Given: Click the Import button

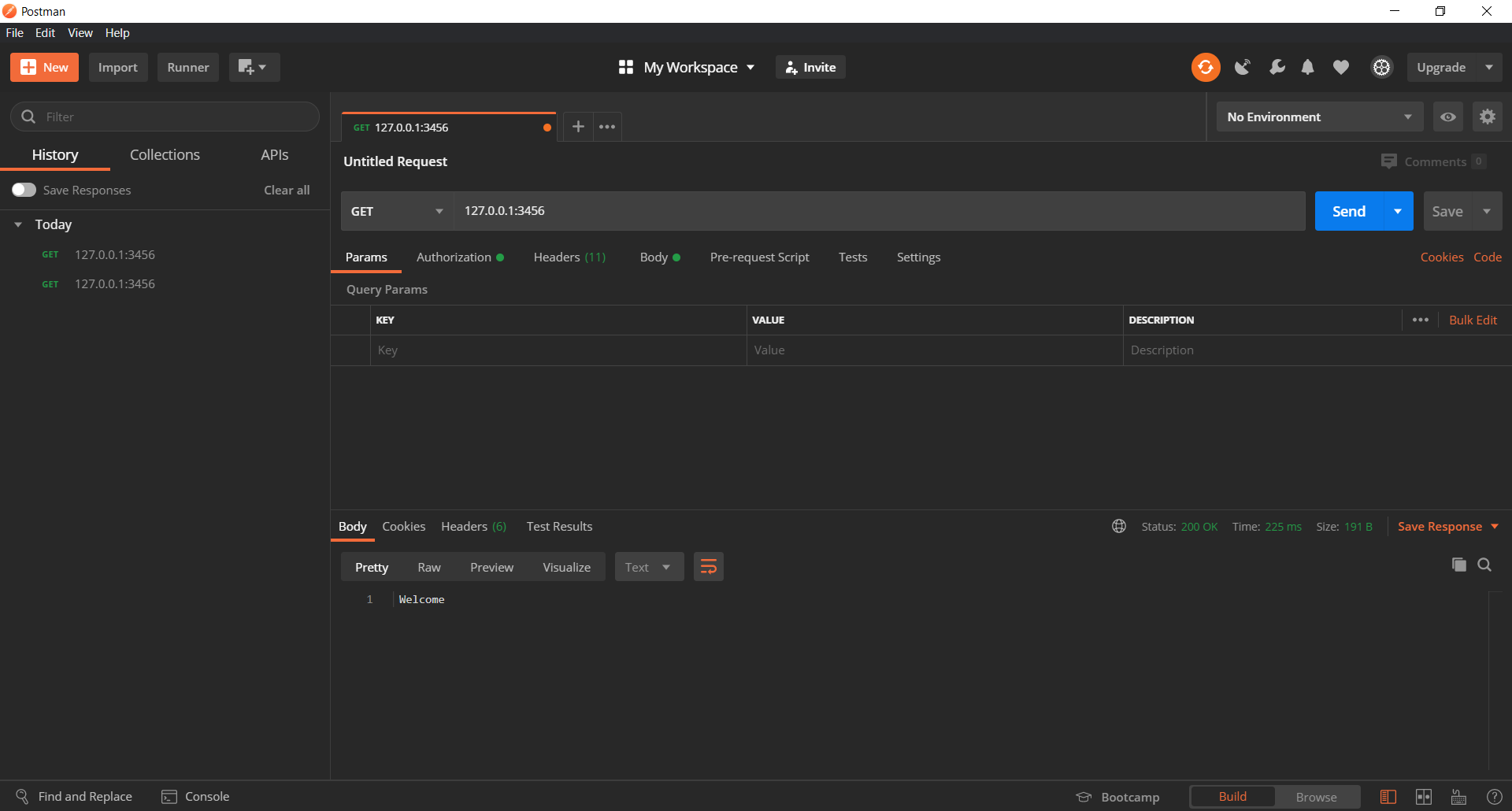Looking at the screenshot, I should [x=118, y=68].
